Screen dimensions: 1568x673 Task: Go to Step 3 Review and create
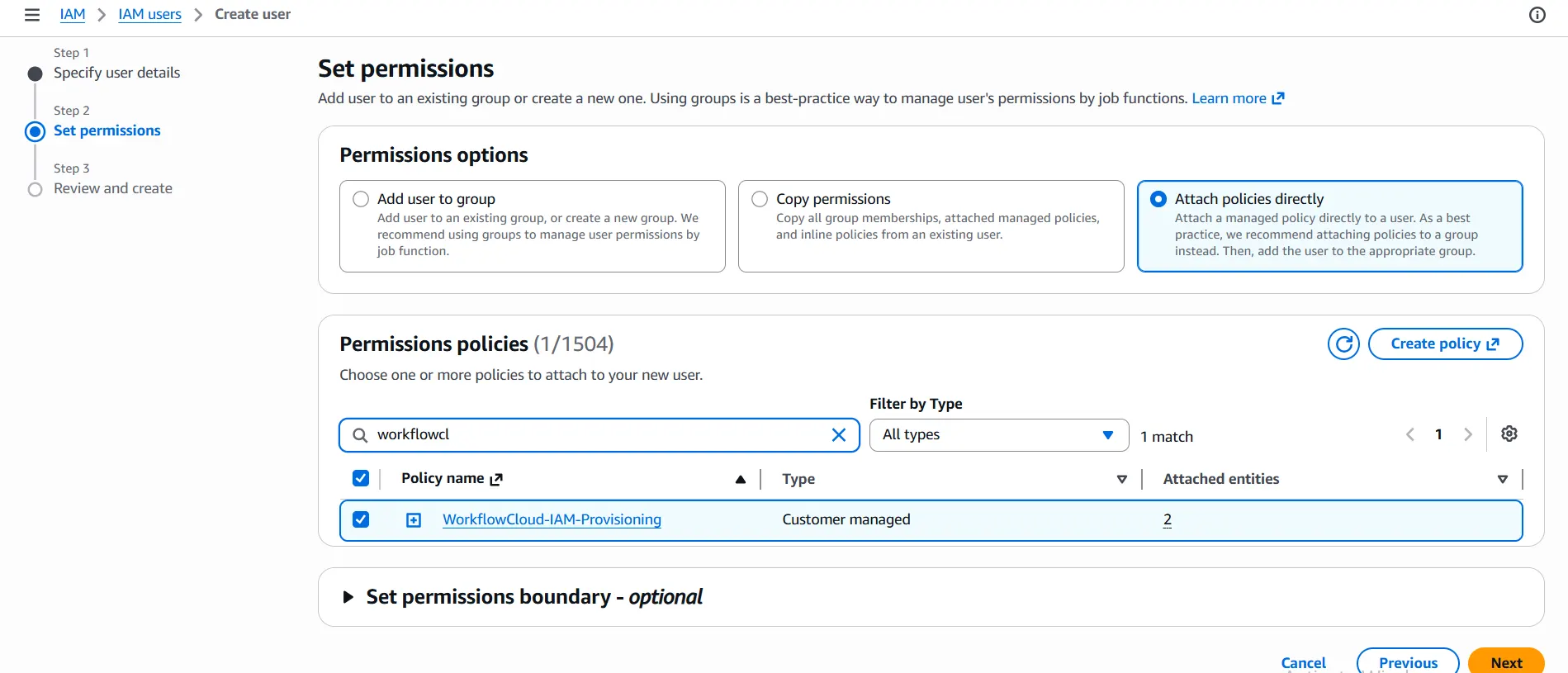click(x=113, y=188)
